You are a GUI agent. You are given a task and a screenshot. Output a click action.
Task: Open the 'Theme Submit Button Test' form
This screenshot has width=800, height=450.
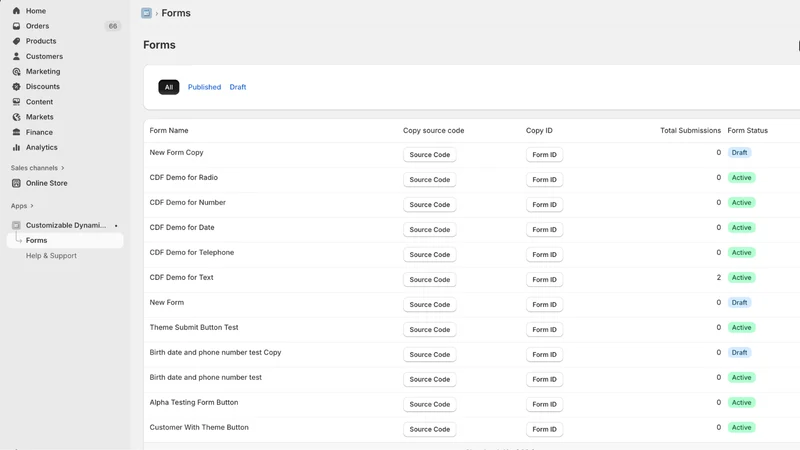(194, 328)
